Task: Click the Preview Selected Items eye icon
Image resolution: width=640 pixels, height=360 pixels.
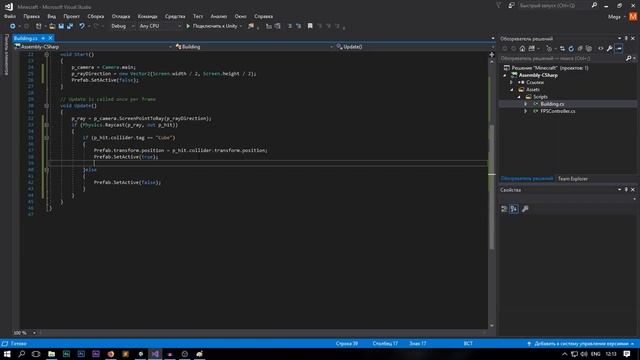Action: click(x=600, y=49)
